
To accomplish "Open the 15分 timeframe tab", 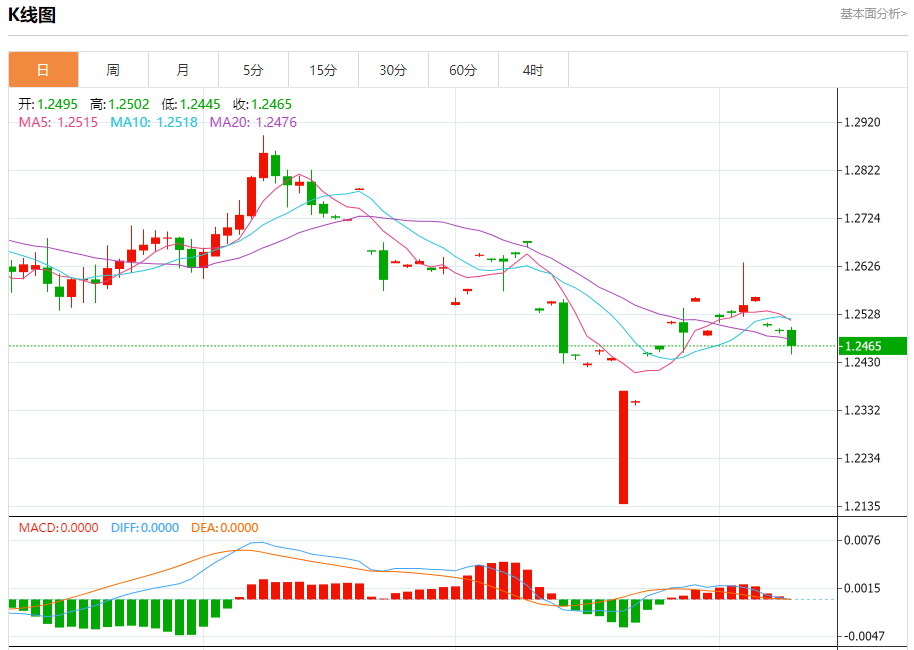I will [323, 70].
